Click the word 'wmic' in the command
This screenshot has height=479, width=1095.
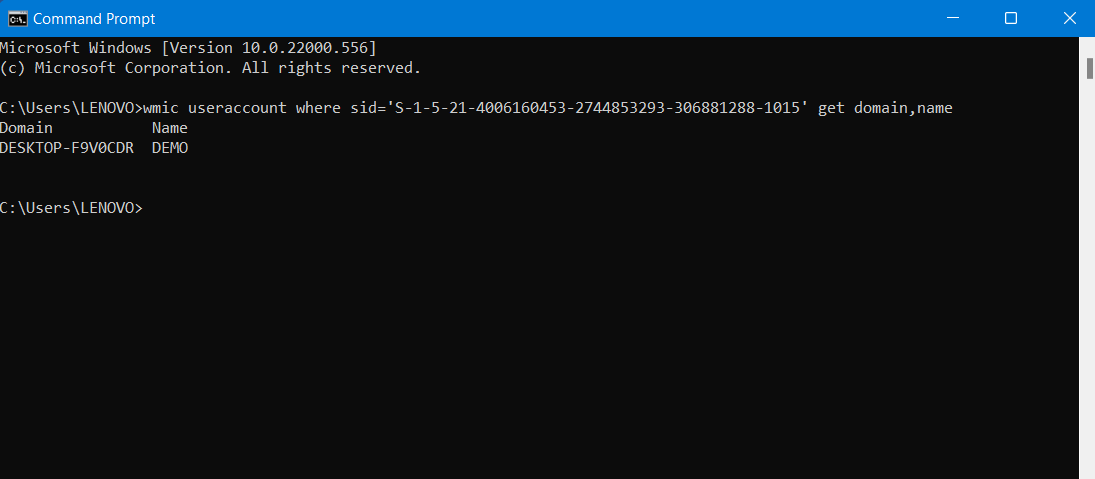(161, 108)
